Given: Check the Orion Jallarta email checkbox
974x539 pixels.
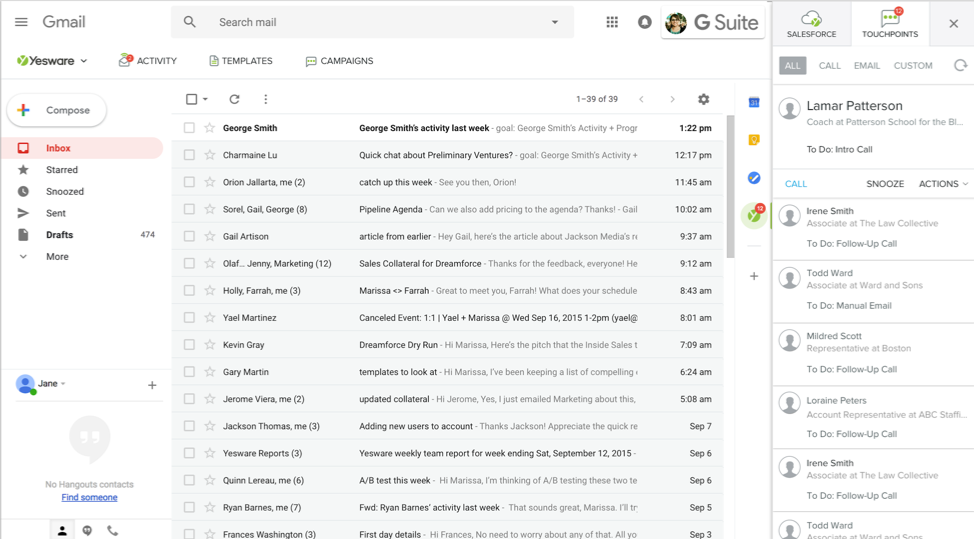Looking at the screenshot, I should point(189,182).
